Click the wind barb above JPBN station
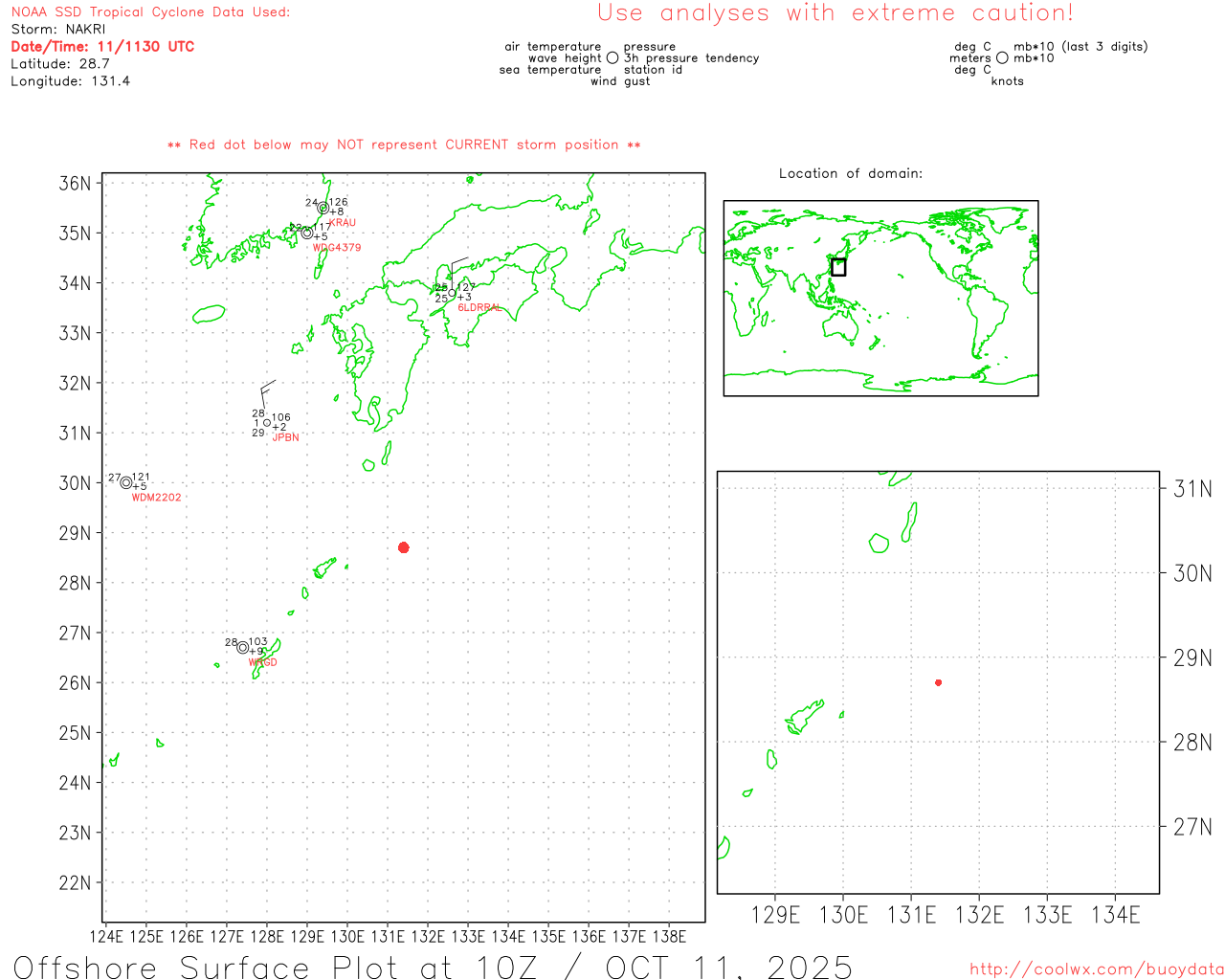The image size is (1225, 980). 265,392
